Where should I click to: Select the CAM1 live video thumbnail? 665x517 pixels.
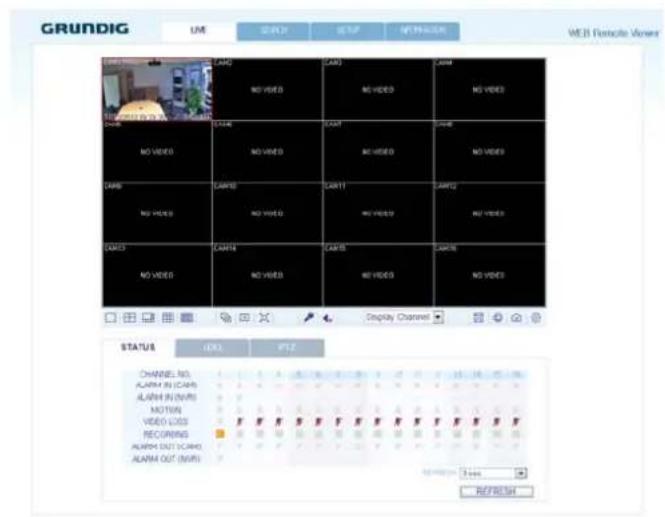pyautogui.click(x=157, y=89)
